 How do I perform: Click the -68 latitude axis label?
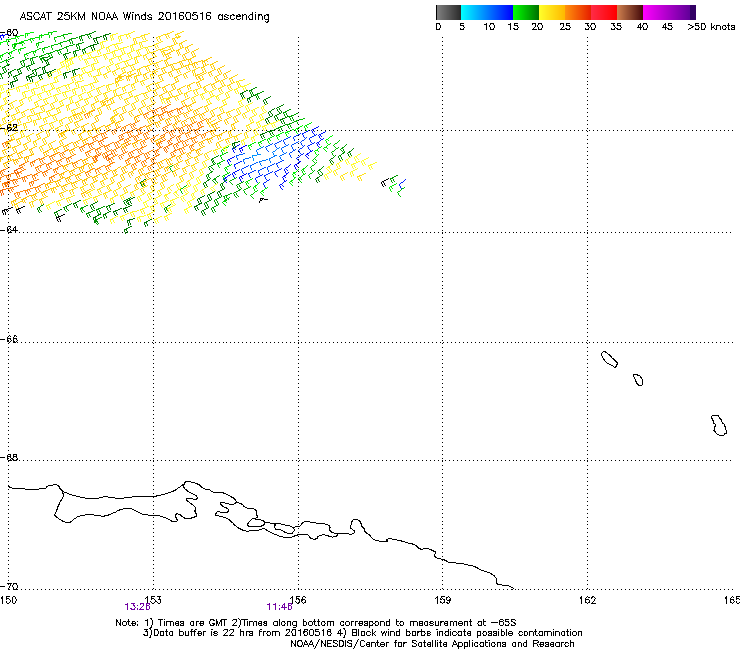(9, 457)
